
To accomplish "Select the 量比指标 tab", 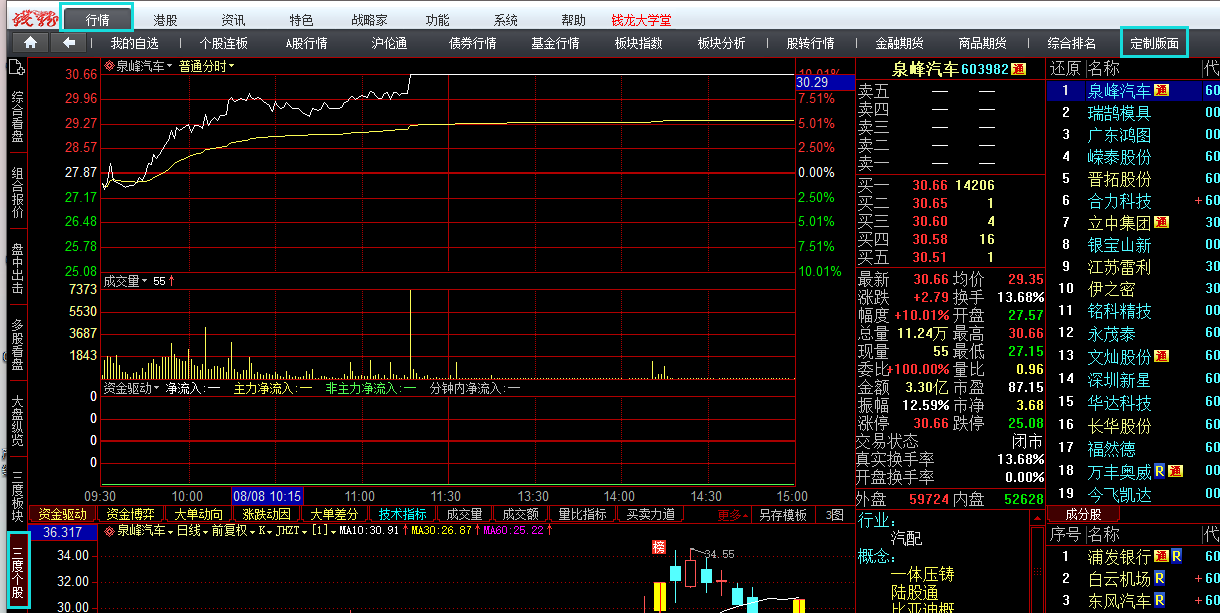I will click(x=582, y=515).
